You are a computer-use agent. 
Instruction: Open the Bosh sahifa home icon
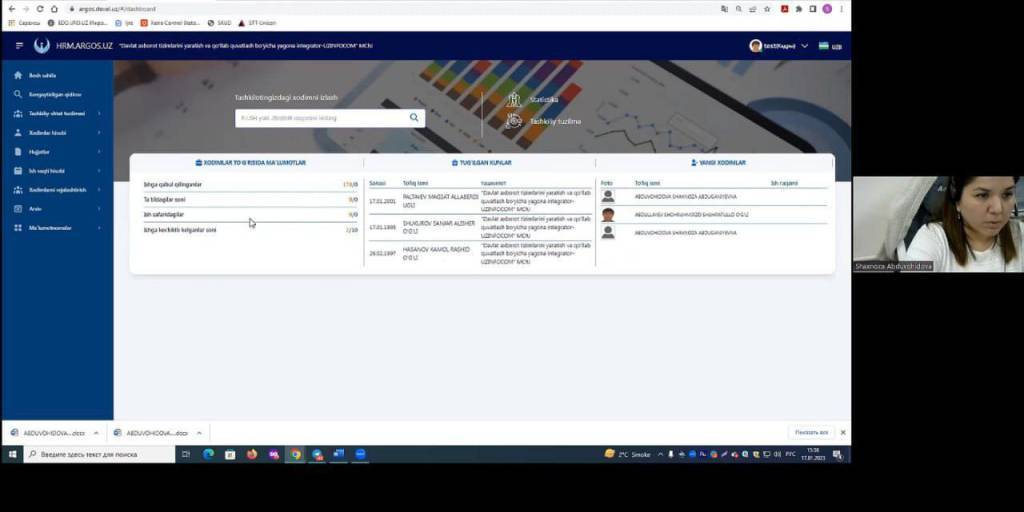[18, 75]
